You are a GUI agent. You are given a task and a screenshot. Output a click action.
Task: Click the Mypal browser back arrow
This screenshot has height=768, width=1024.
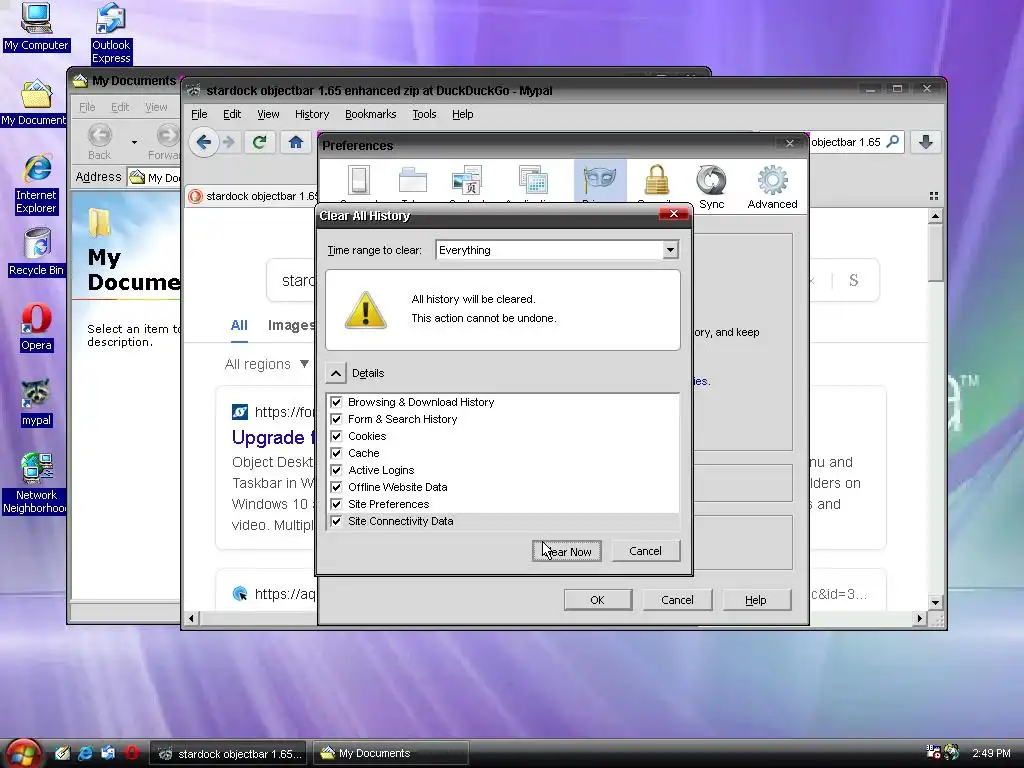(x=203, y=142)
